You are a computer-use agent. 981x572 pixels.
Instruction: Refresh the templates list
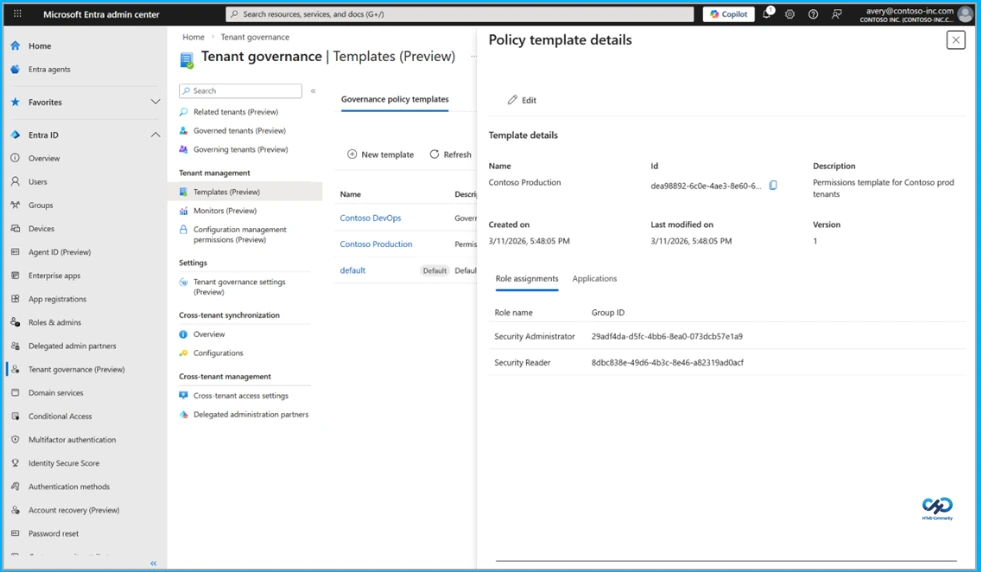click(450, 155)
